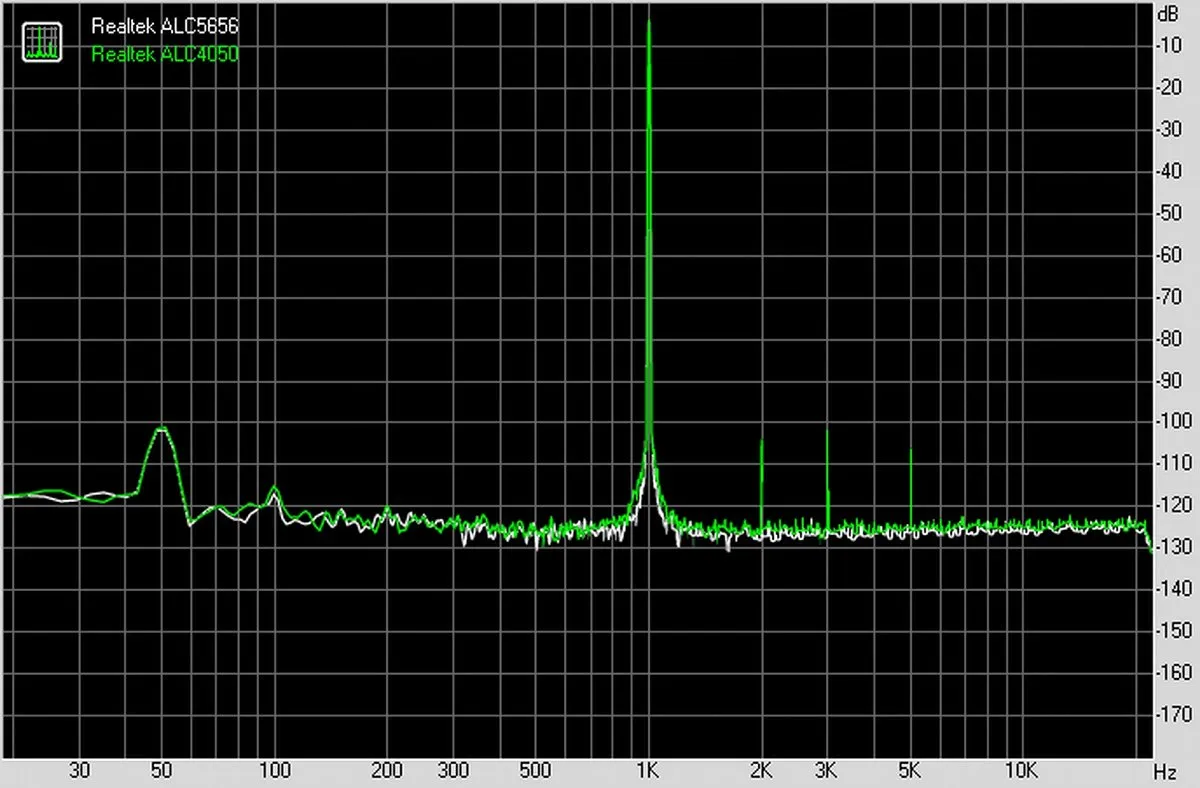
Task: Click the -60 dB scale value
Action: 1170,254
